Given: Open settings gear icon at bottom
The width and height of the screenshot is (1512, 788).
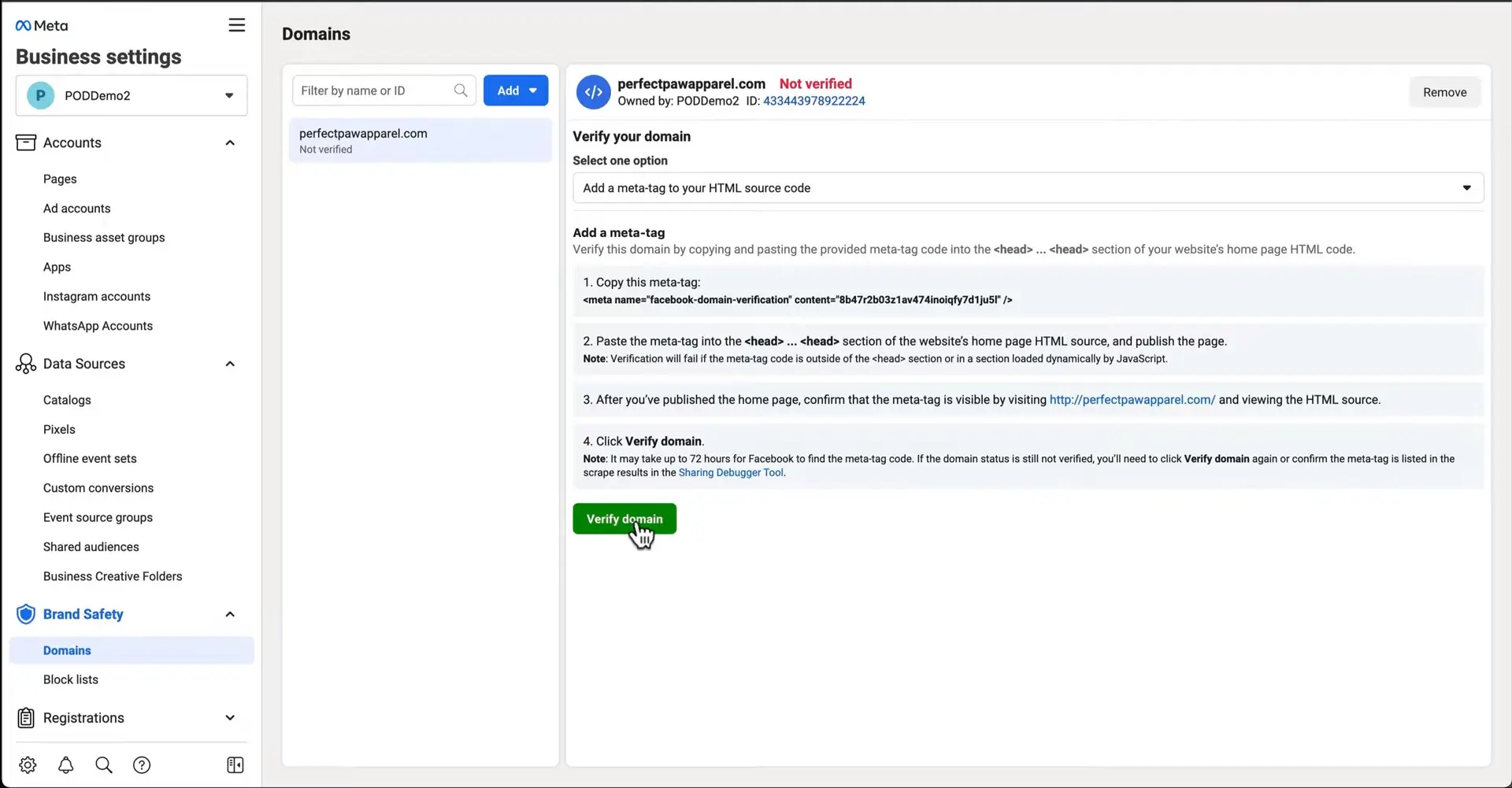Looking at the screenshot, I should tap(28, 765).
